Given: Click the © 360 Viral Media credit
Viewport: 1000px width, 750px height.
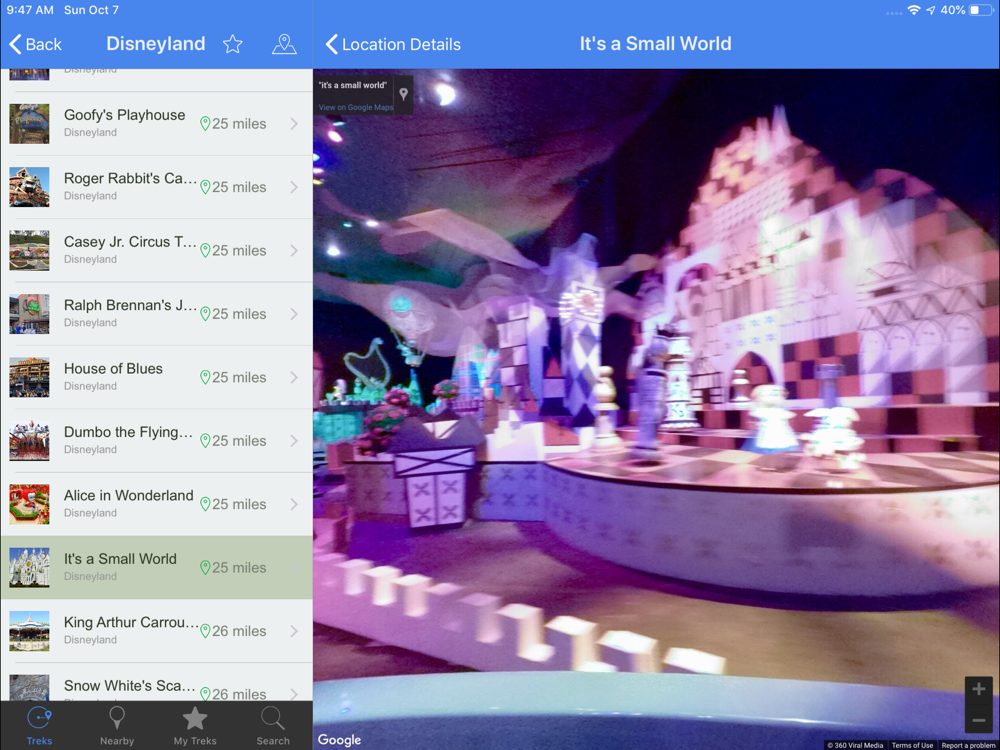Looking at the screenshot, I should [855, 745].
